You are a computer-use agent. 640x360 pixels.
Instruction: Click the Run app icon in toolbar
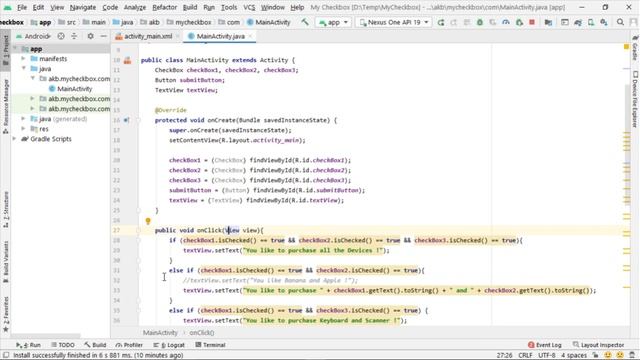(440, 22)
